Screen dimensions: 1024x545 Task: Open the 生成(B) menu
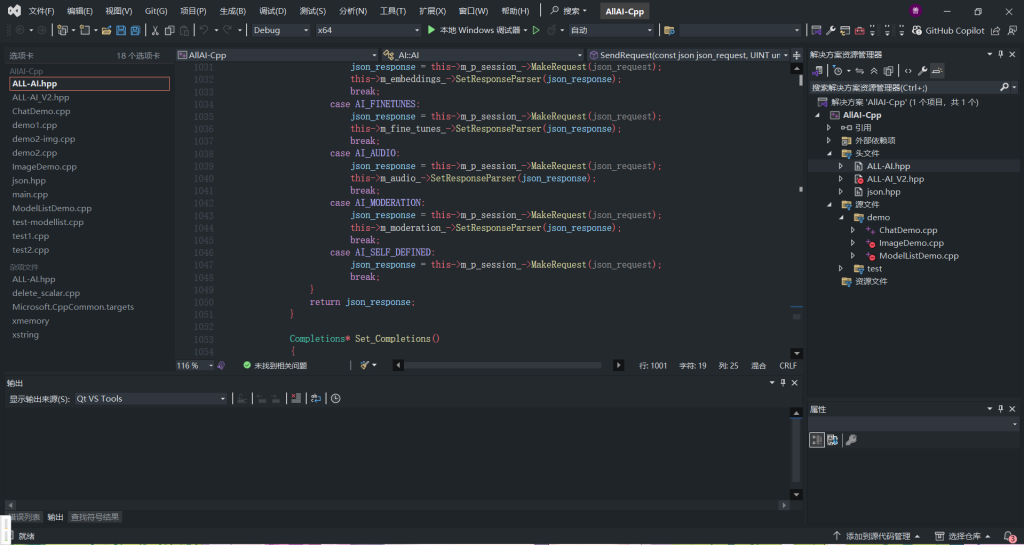(x=233, y=11)
